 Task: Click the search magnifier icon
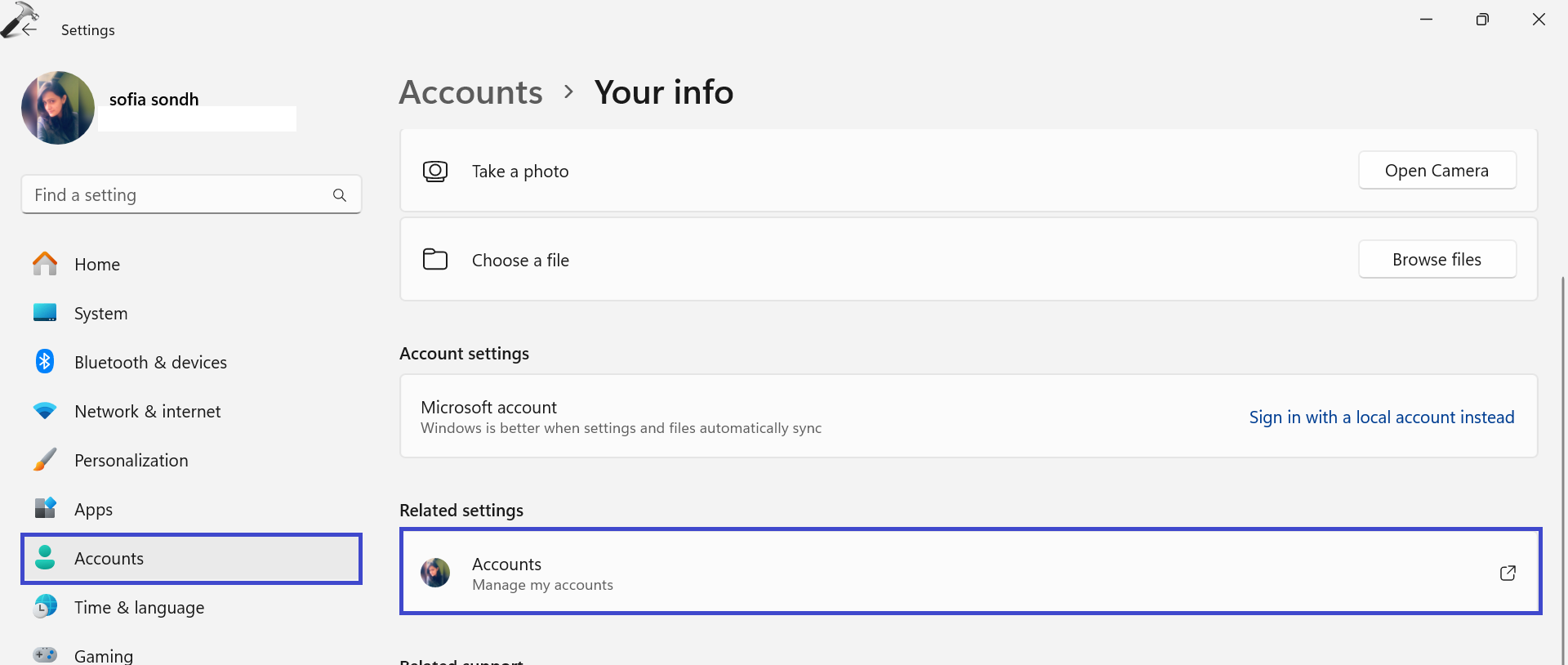click(x=340, y=195)
